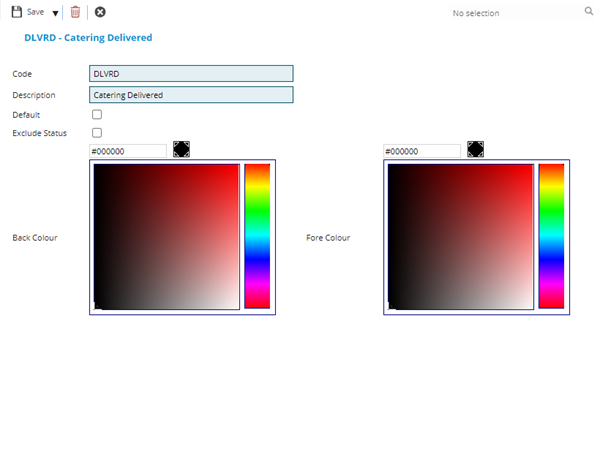Pick a shade in Back Colour gradient box
This screenshot has width=600, height=449.
(x=166, y=237)
